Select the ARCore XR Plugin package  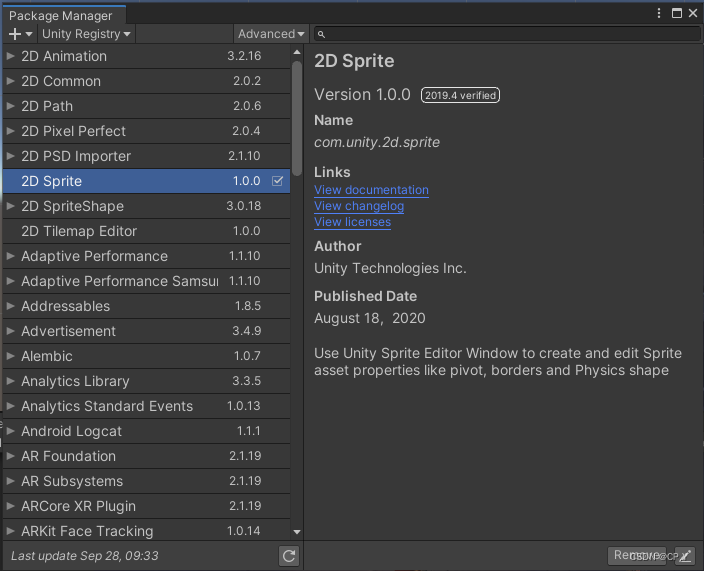(x=146, y=506)
